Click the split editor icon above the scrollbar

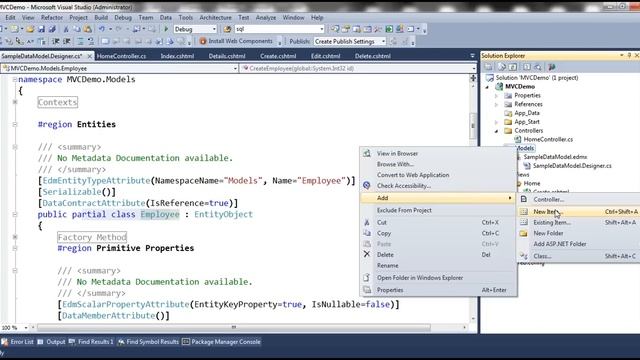click(473, 78)
